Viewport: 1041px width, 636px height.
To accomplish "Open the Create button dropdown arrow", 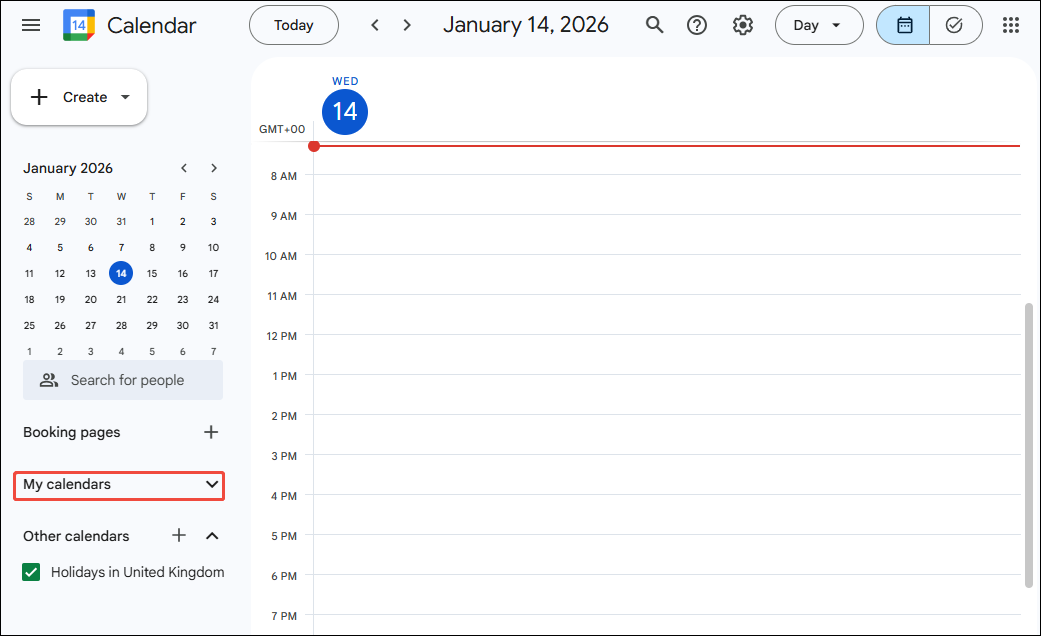I will click(x=124, y=97).
